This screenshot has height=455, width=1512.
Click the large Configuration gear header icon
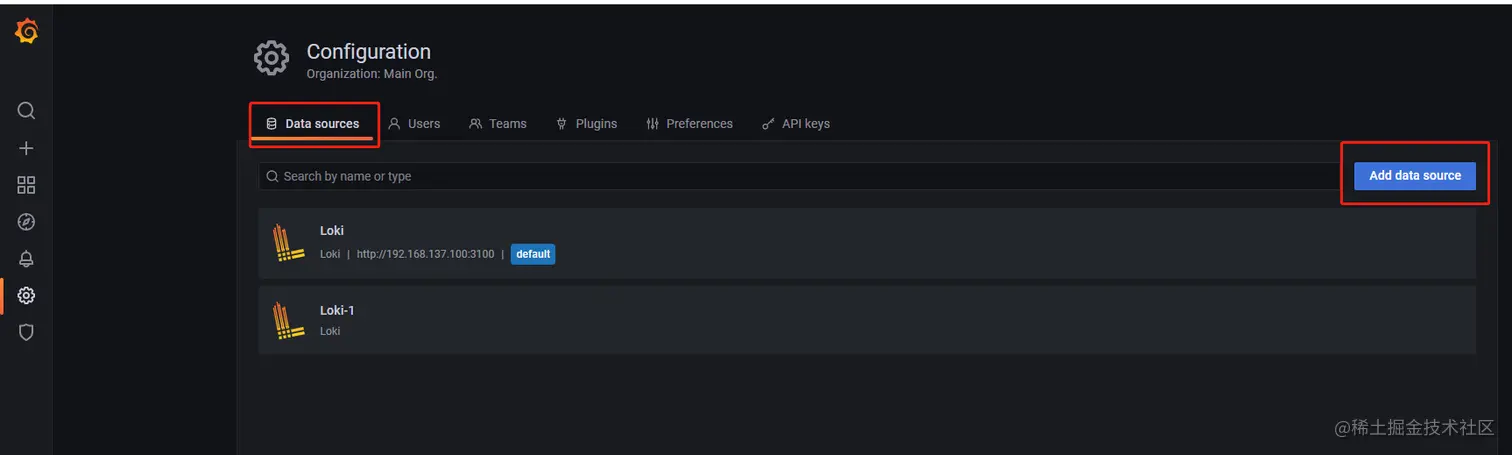pos(272,58)
